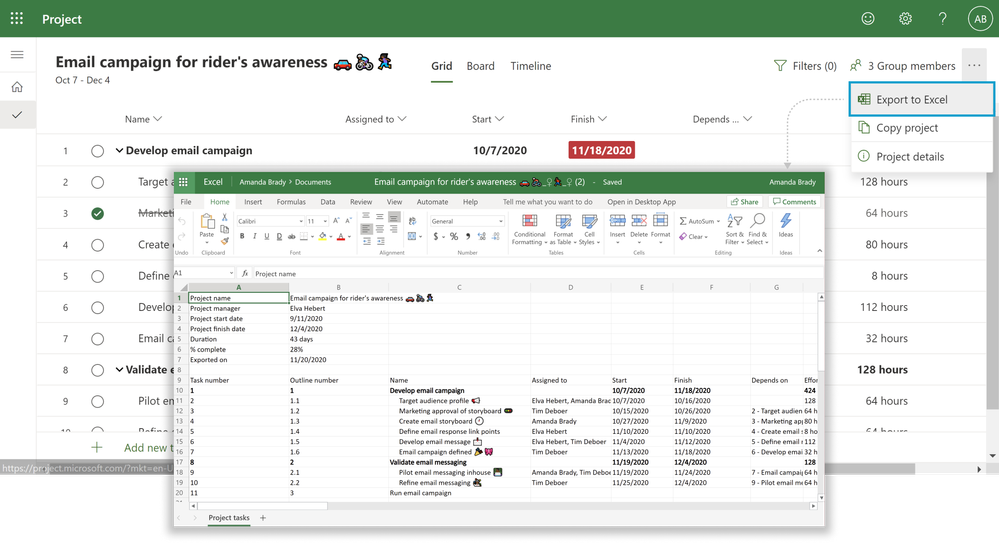Open Filters (0) button
The image size is (999, 543).
pyautogui.click(x=805, y=66)
